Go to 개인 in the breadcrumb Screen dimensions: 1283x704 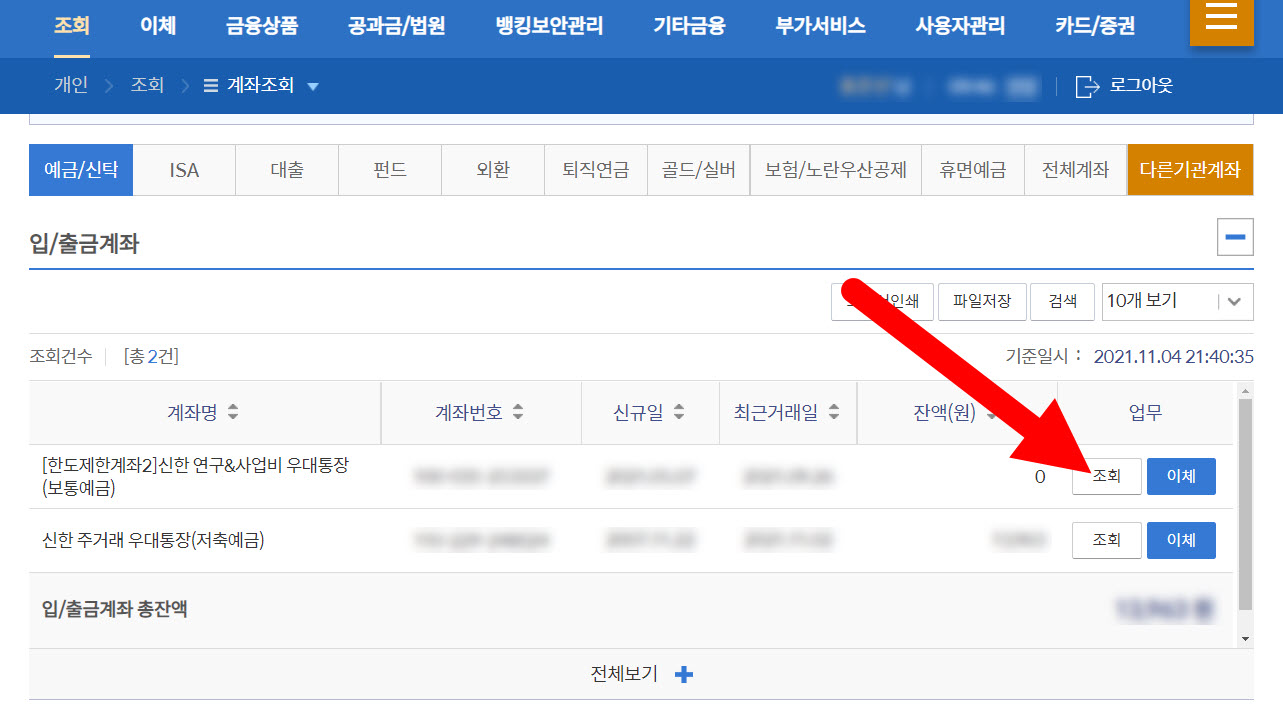pos(71,86)
